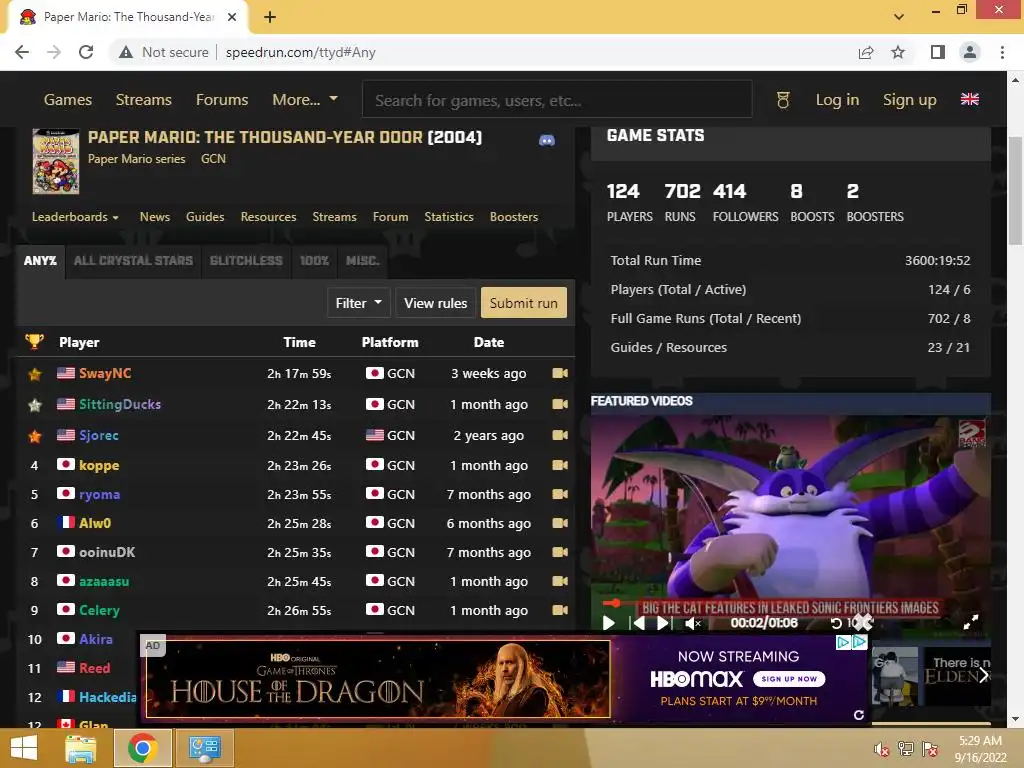Share this page icon in address bar
Screen dimensions: 1024x768
click(866, 52)
